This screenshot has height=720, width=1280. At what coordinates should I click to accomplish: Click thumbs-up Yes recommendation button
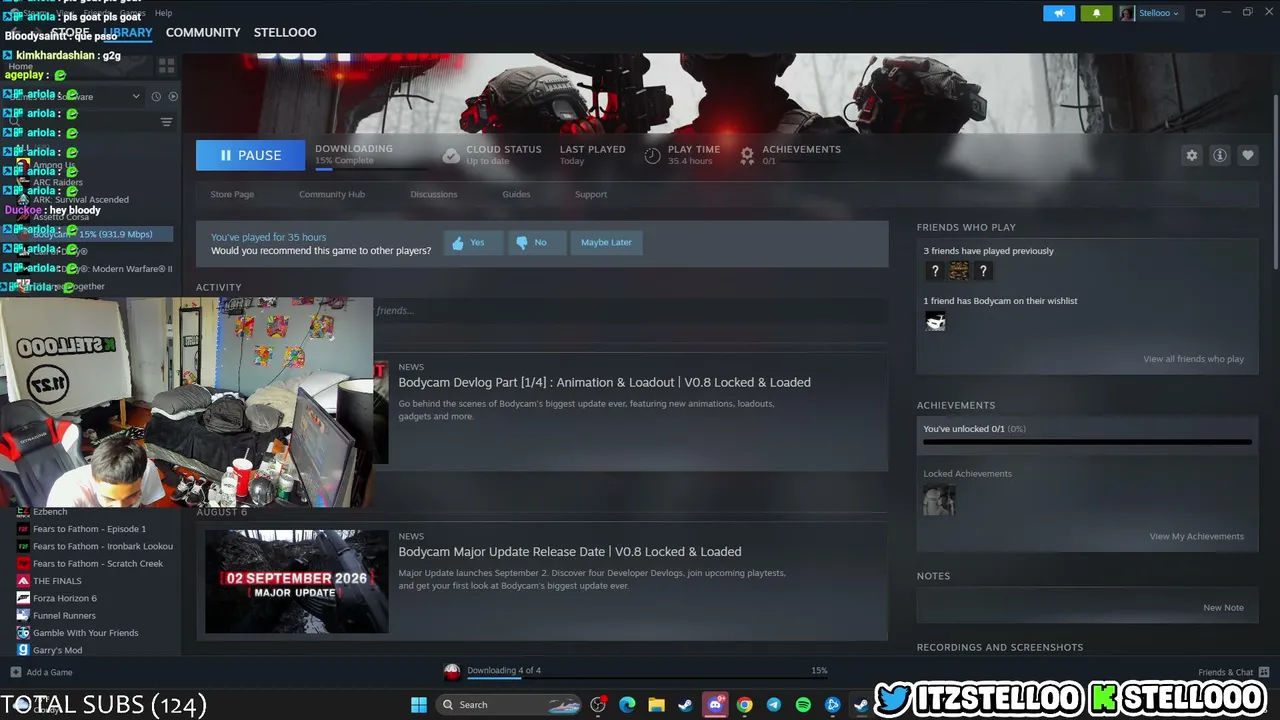473,242
